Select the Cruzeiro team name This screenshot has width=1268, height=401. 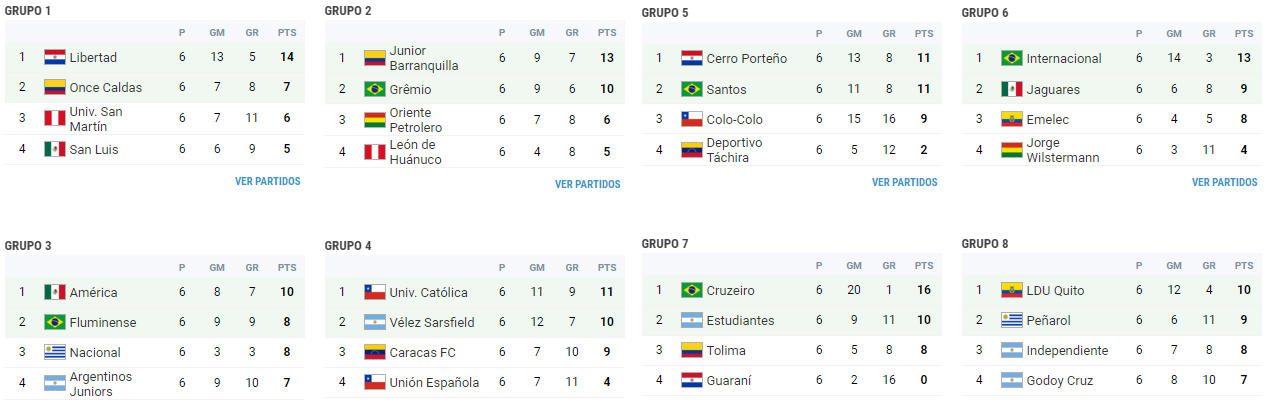730,290
